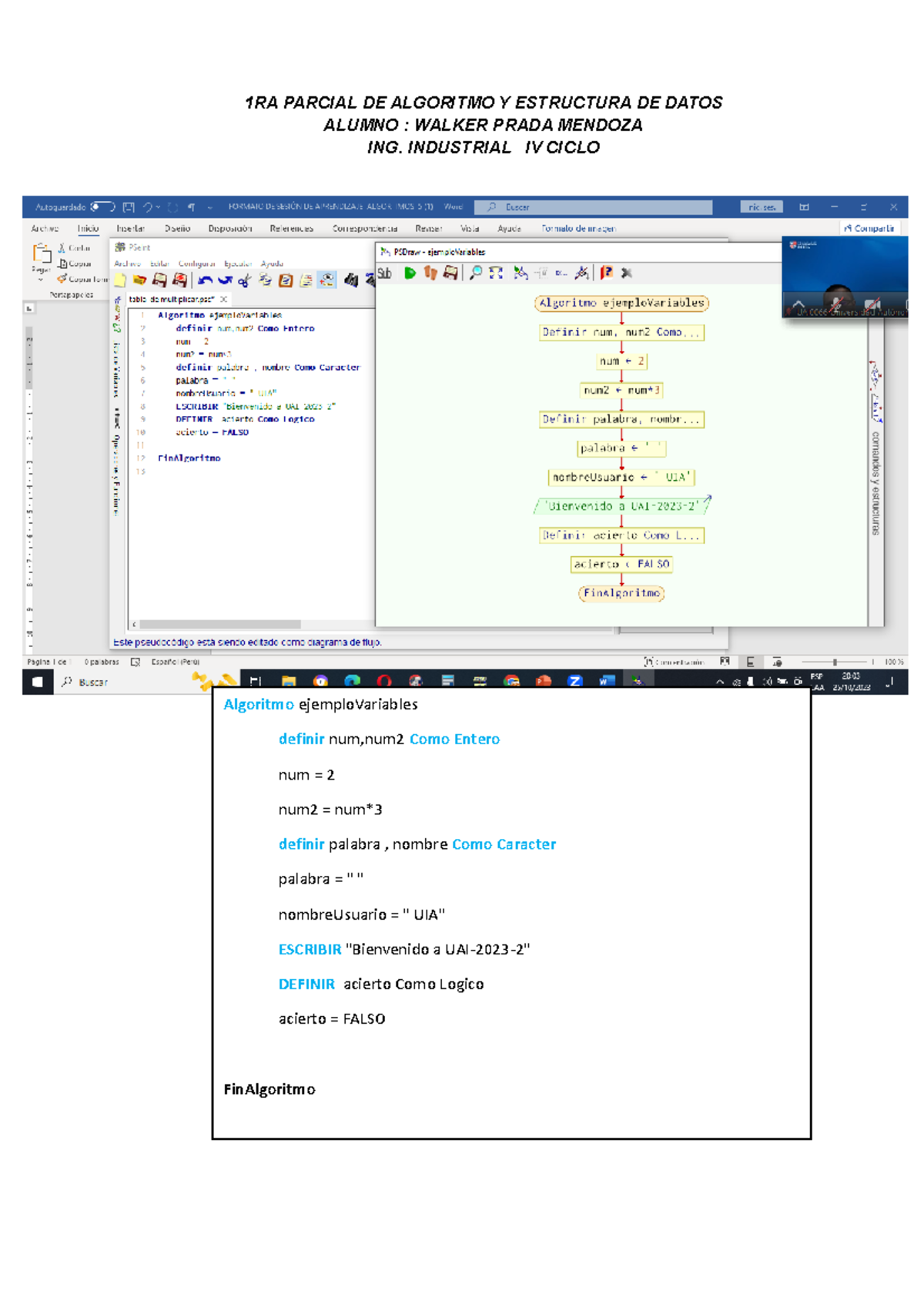Image resolution: width=924 pixels, height=1308 pixels.
Task: Click the Compartir button in Word
Action: click(x=869, y=229)
